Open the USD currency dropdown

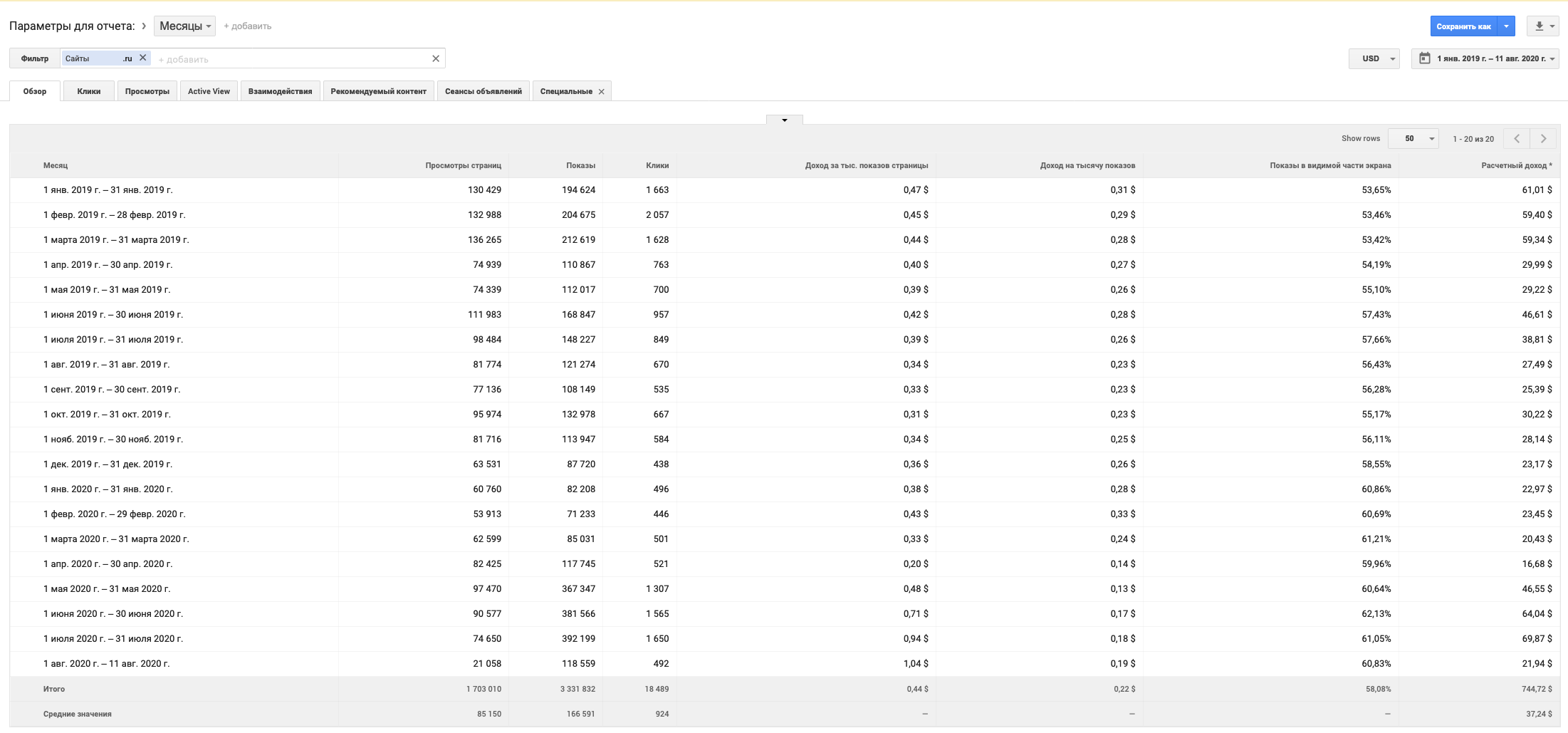pos(1374,58)
